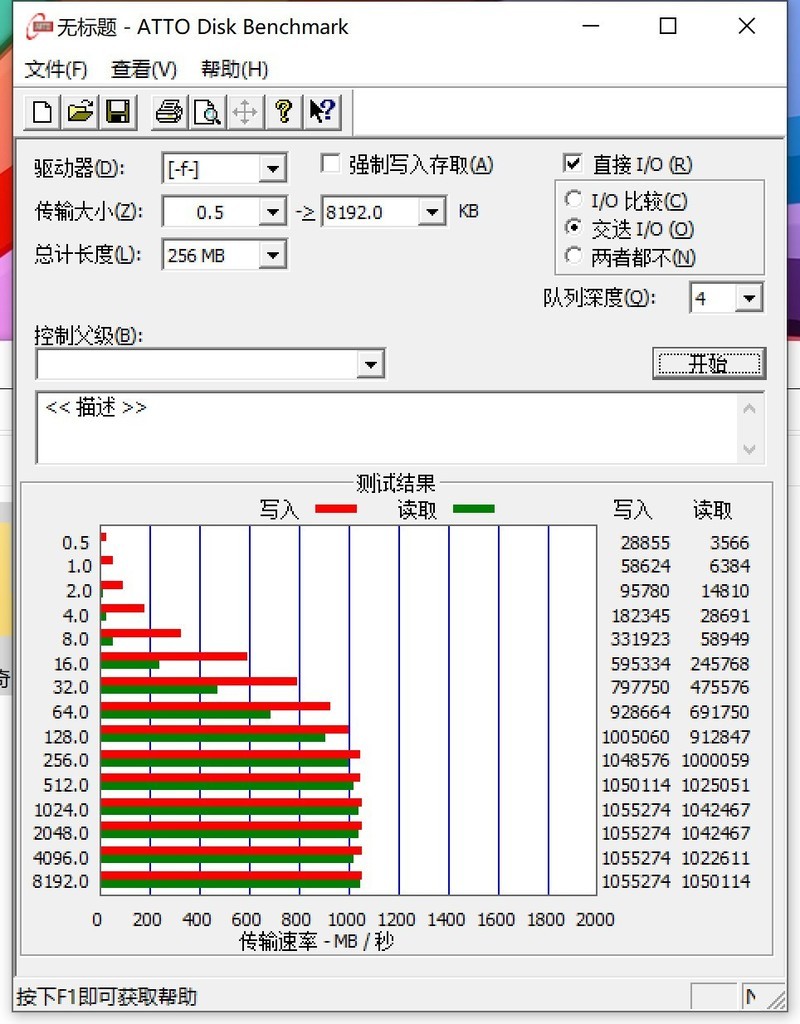This screenshot has width=800, height=1024.
Task: Open Print Preview via its toolbar icon
Action: click(x=206, y=112)
